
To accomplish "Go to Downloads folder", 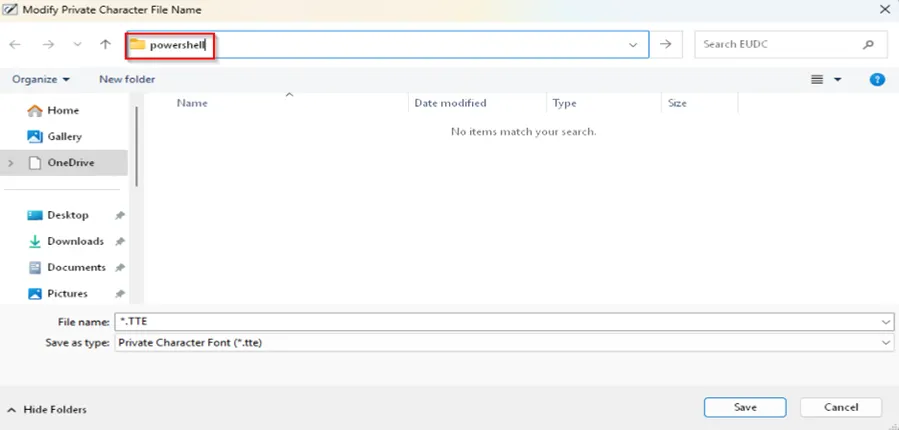I will coord(75,241).
